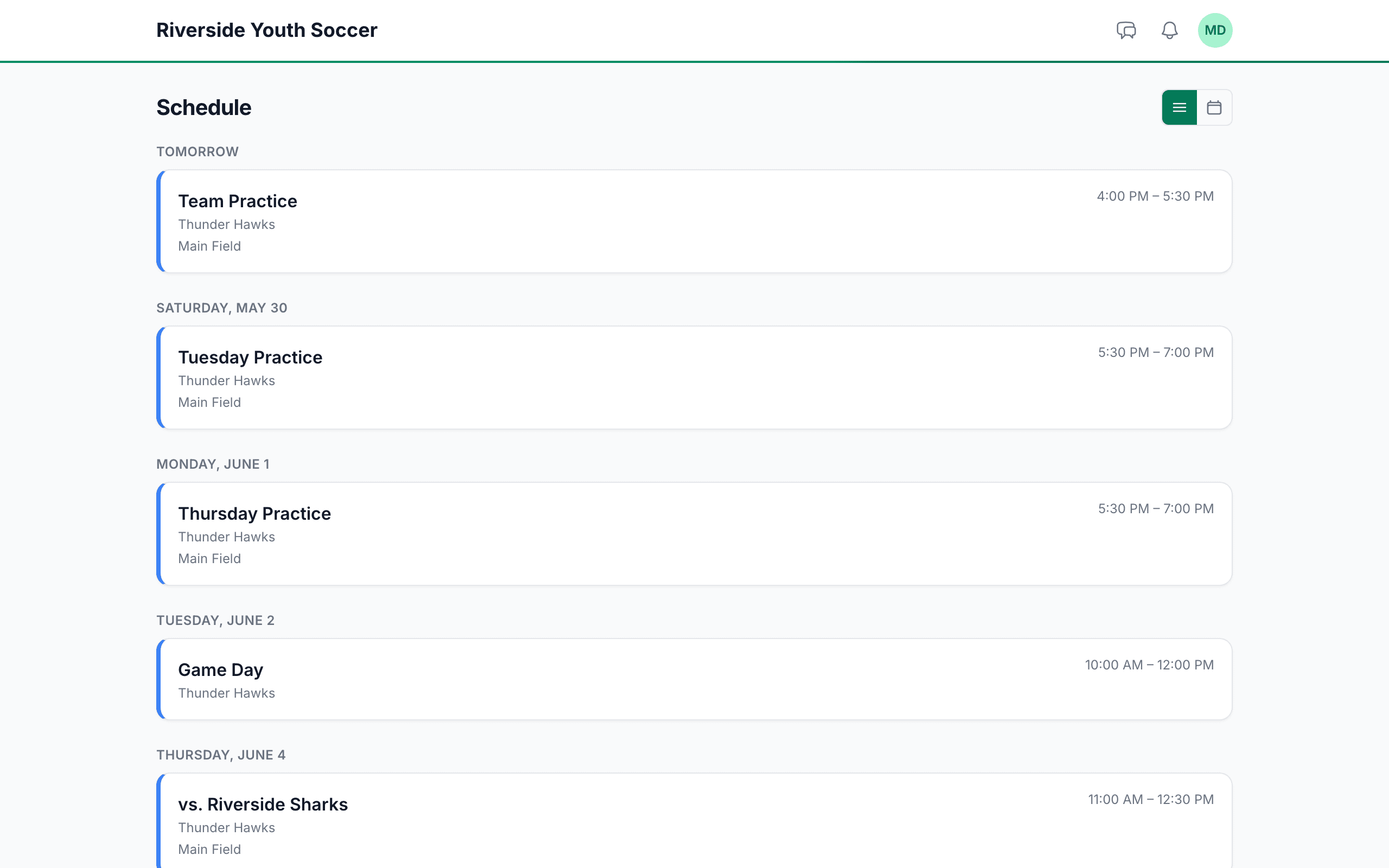Click Thunder Hawks under Tuesday Practice
The image size is (1389, 868).
tap(226, 381)
